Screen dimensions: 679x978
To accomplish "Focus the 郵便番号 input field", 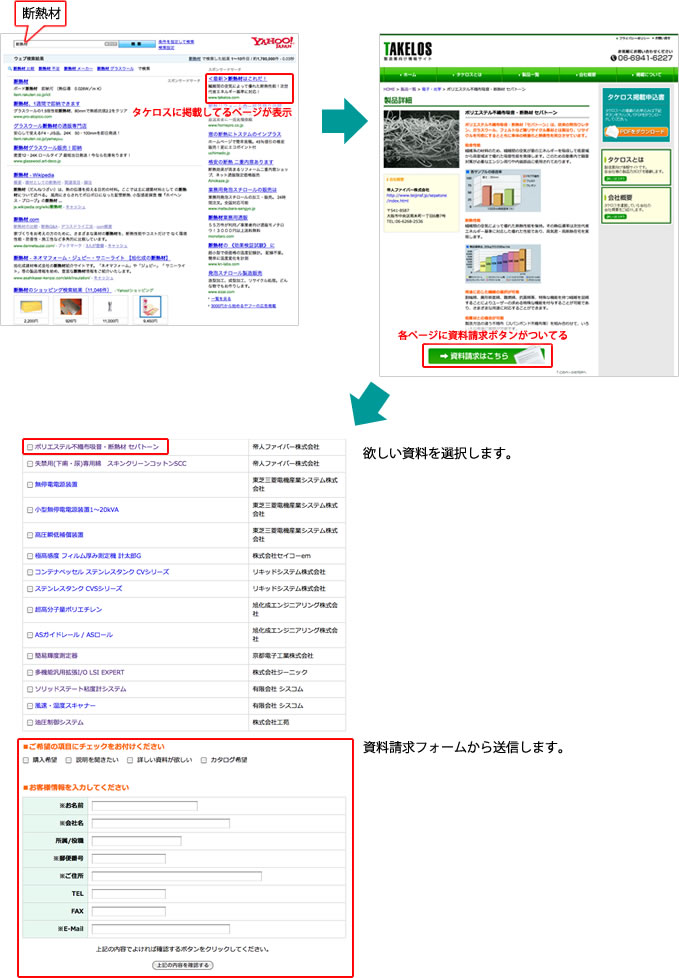I will point(128,859).
